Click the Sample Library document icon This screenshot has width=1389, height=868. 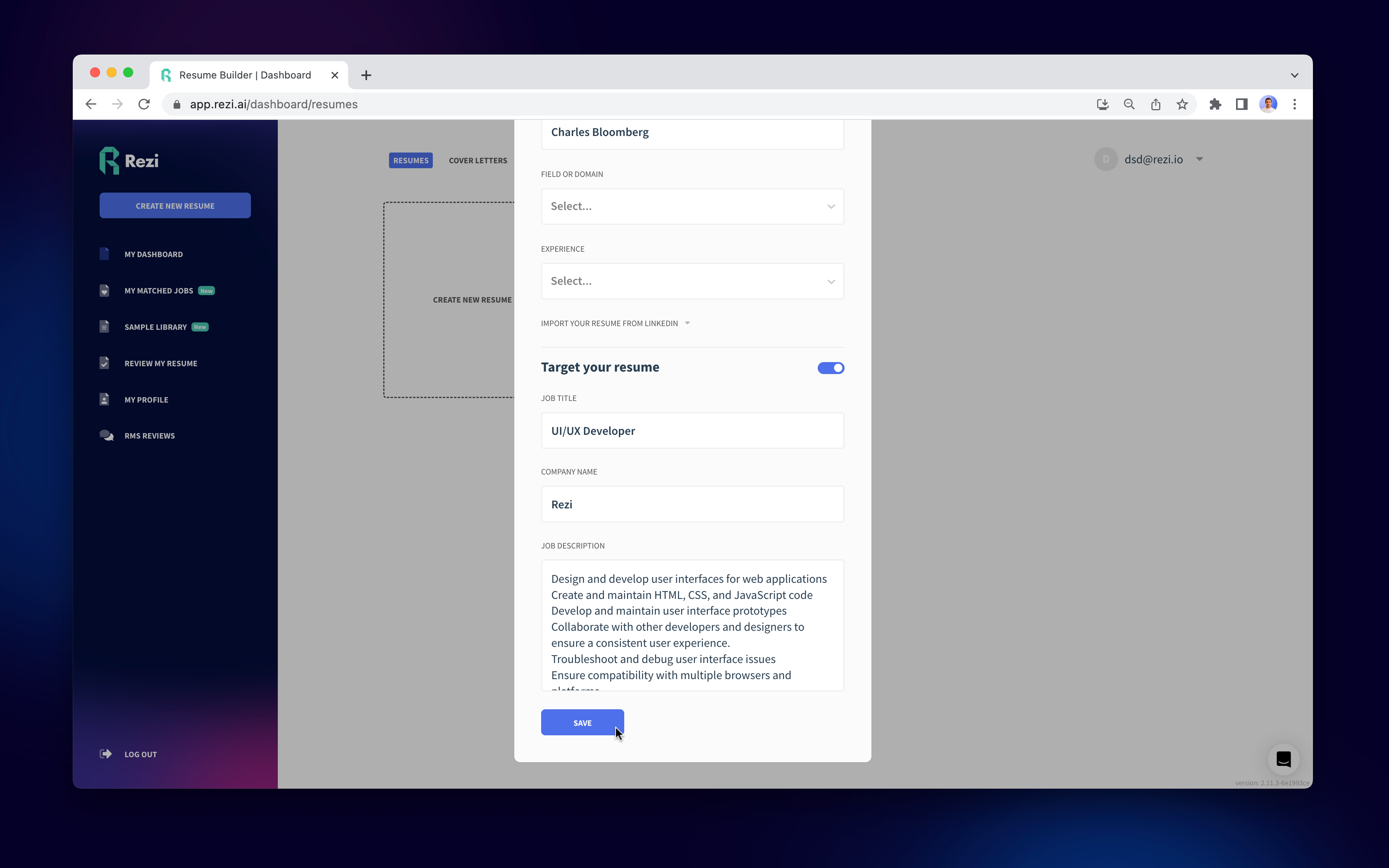(104, 327)
